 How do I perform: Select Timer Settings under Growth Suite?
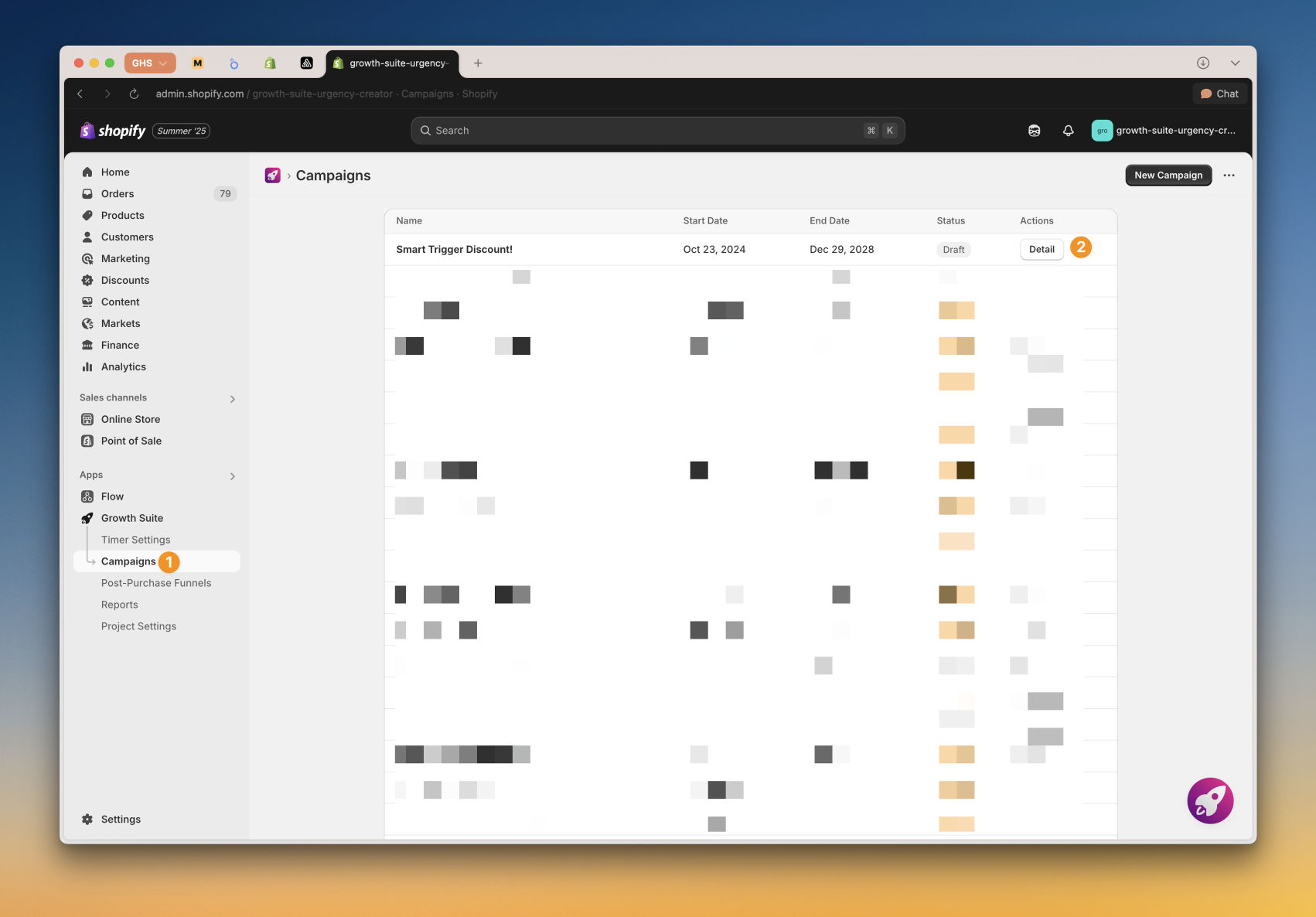(x=135, y=540)
